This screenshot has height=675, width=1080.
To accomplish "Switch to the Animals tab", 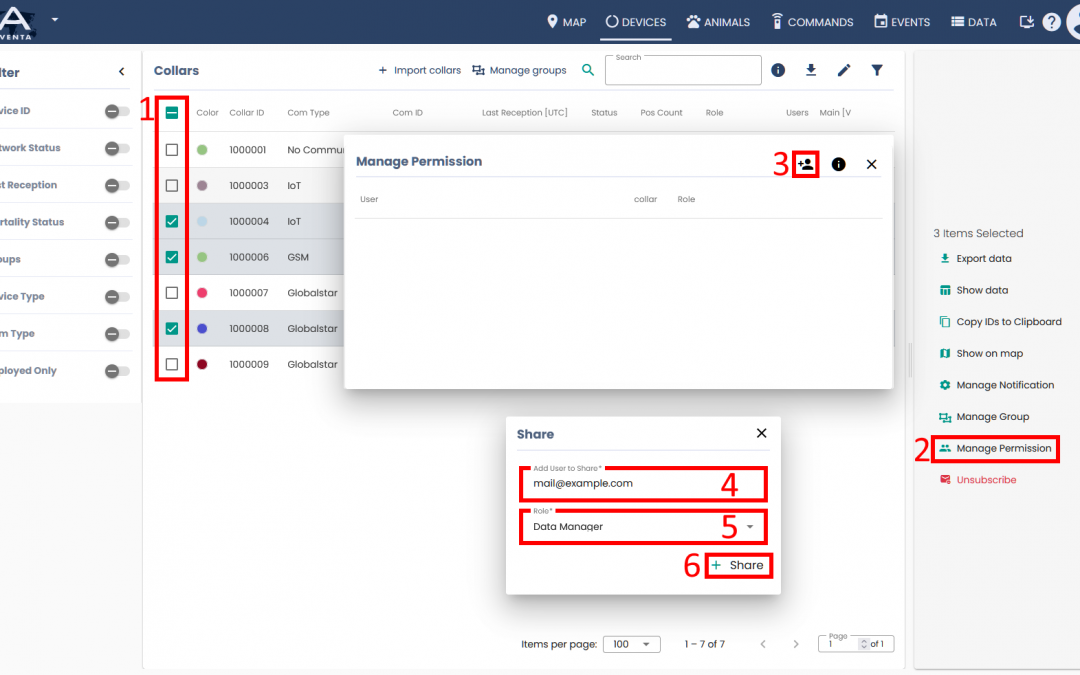I will [x=718, y=22].
